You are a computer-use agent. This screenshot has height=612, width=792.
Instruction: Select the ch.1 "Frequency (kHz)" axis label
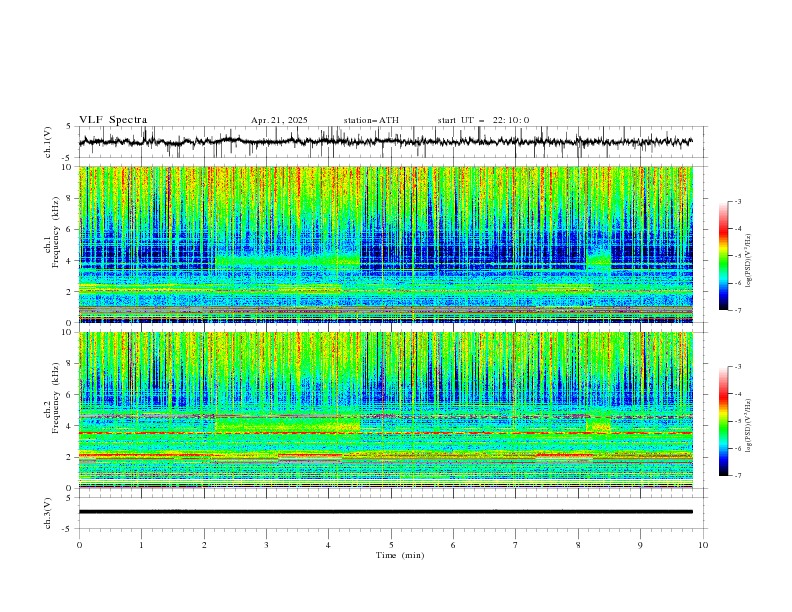point(56,231)
